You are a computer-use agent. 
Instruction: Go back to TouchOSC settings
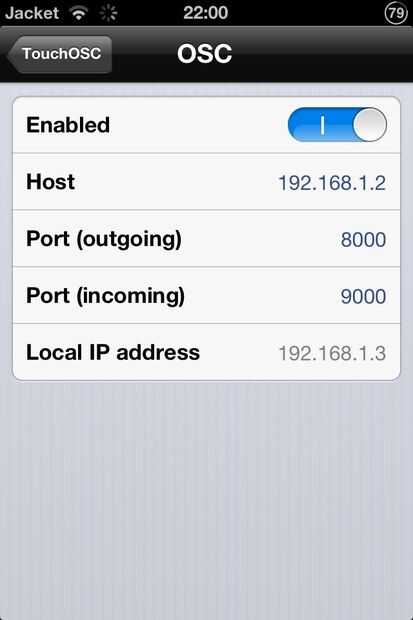(59, 54)
